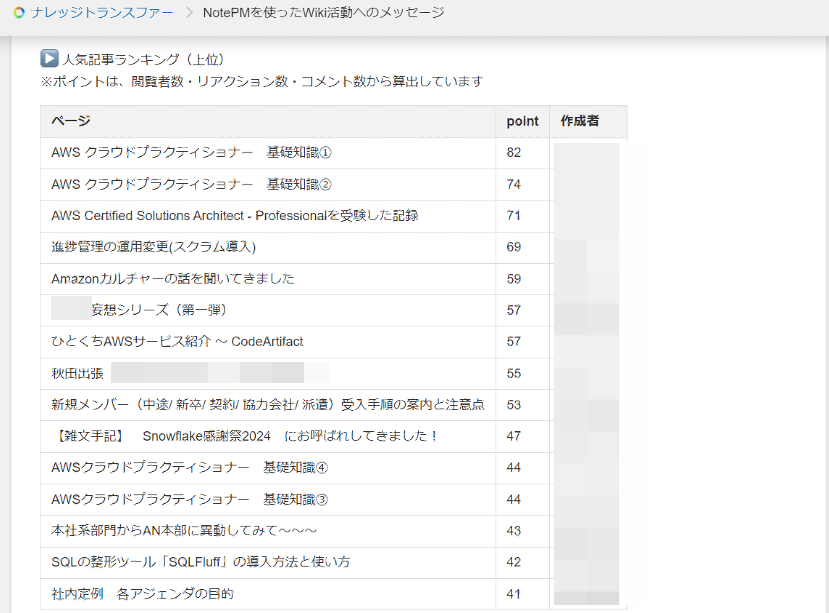Select the point value 59
829x613 pixels.
[514, 279]
